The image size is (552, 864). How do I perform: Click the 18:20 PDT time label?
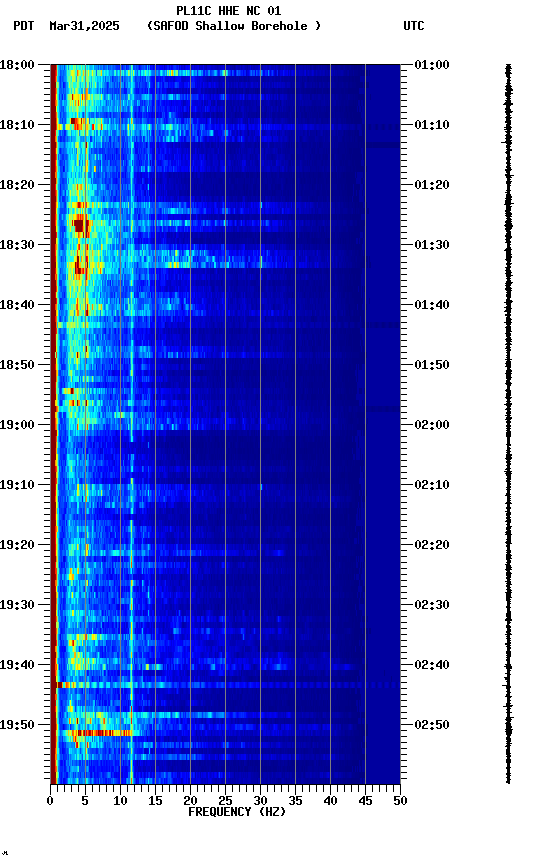(17, 185)
